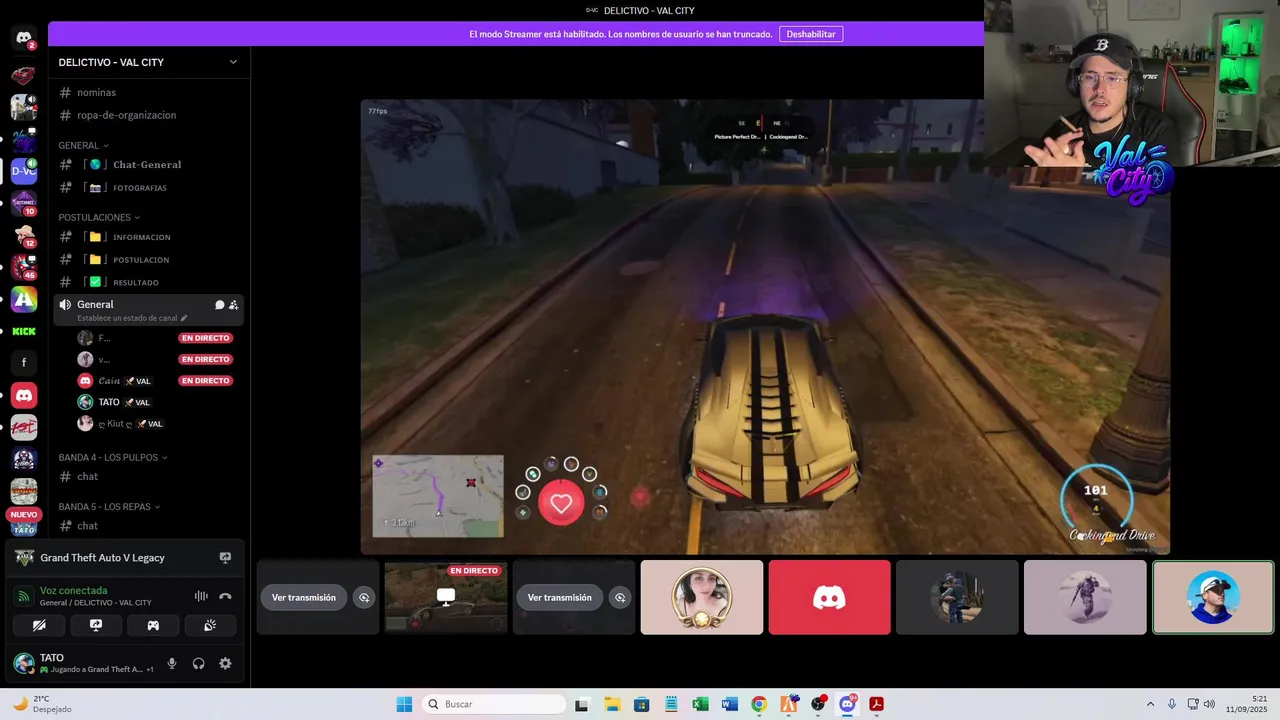This screenshot has height=720, width=1280.
Task: Open Windows Start menu
Action: pos(404,704)
